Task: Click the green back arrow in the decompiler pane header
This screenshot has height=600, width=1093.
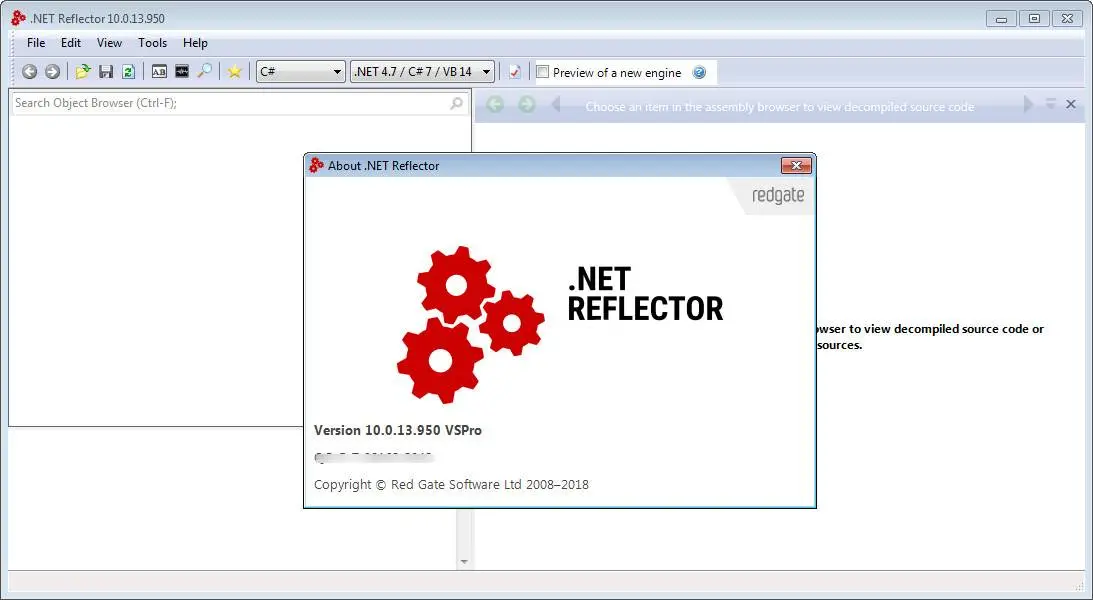Action: [495, 105]
